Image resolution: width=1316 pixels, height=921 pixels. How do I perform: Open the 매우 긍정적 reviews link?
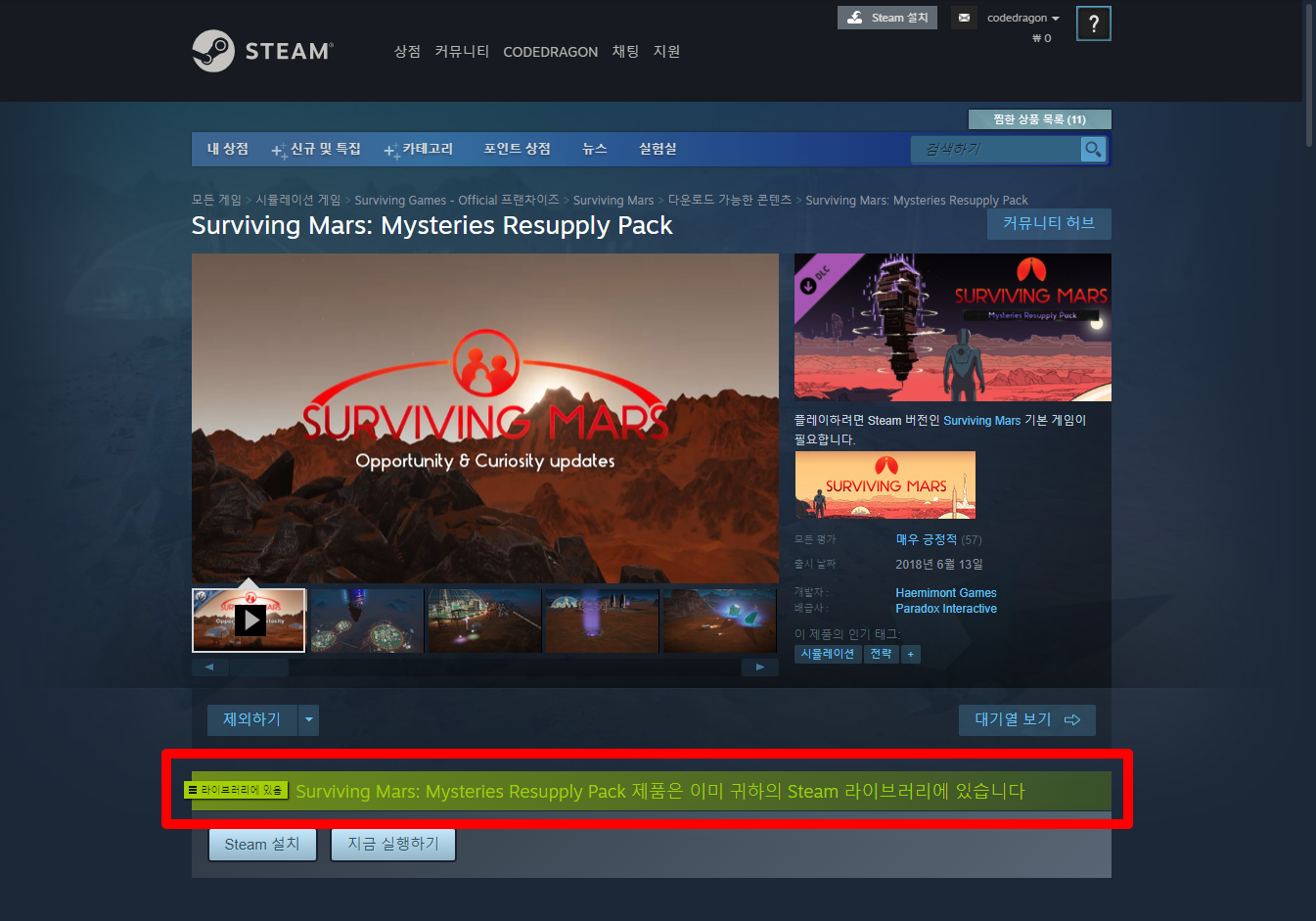(926, 539)
